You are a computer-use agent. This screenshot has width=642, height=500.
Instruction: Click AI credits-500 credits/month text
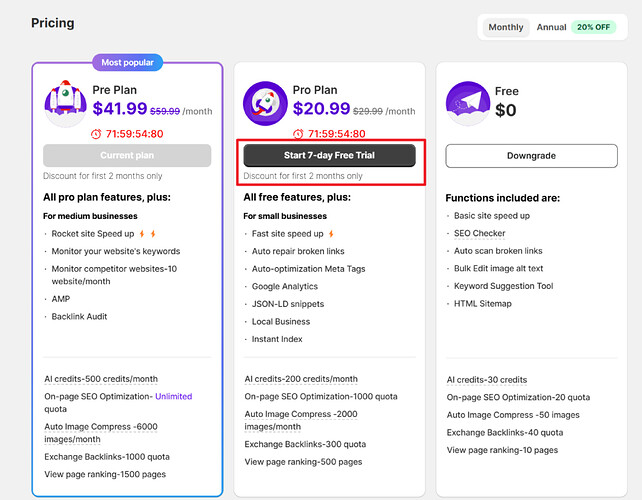point(100,379)
